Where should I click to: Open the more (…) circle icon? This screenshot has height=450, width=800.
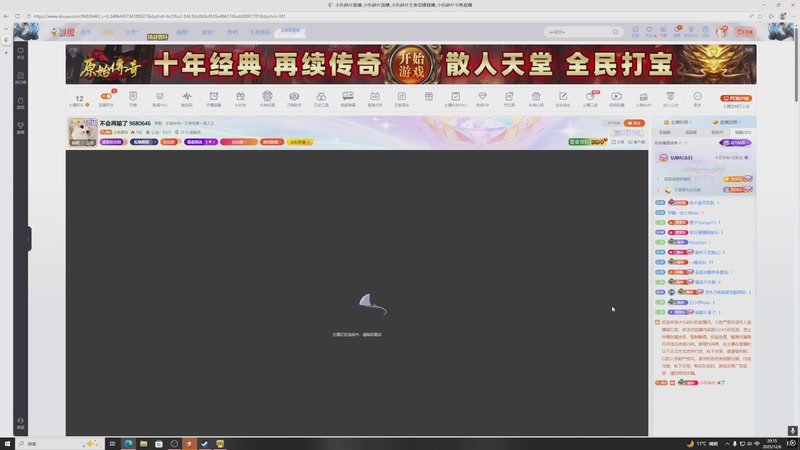697,96
